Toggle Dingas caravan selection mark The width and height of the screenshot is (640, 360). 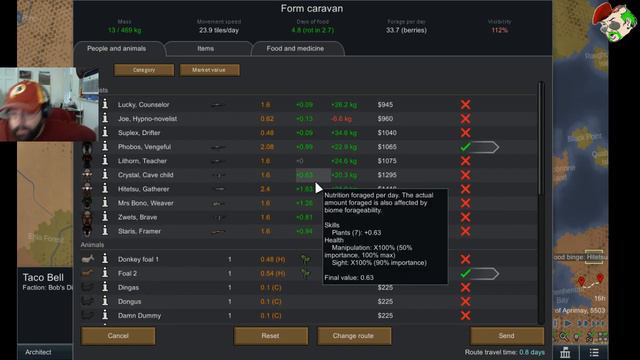[x=465, y=287]
